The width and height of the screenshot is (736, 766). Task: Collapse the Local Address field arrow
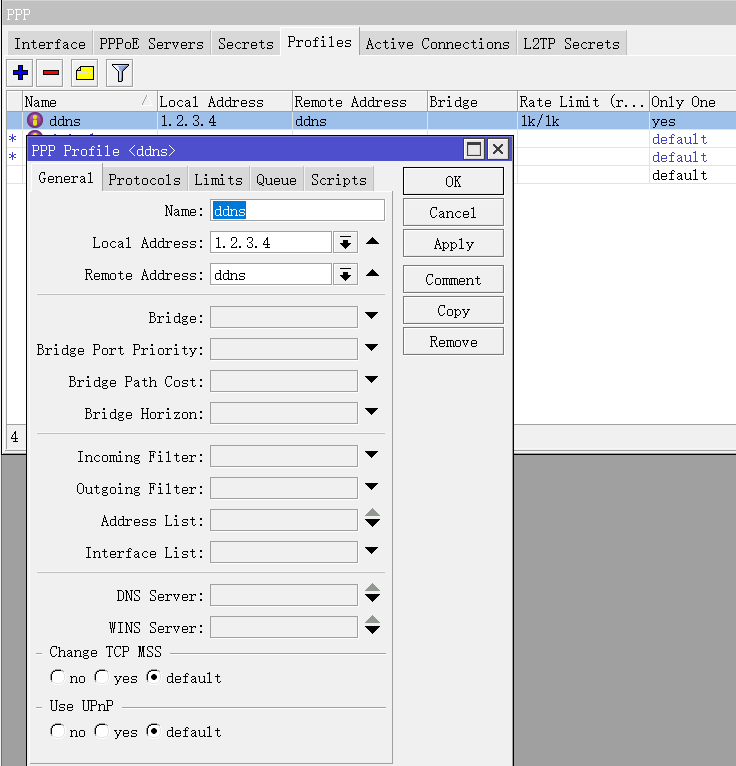click(x=372, y=242)
